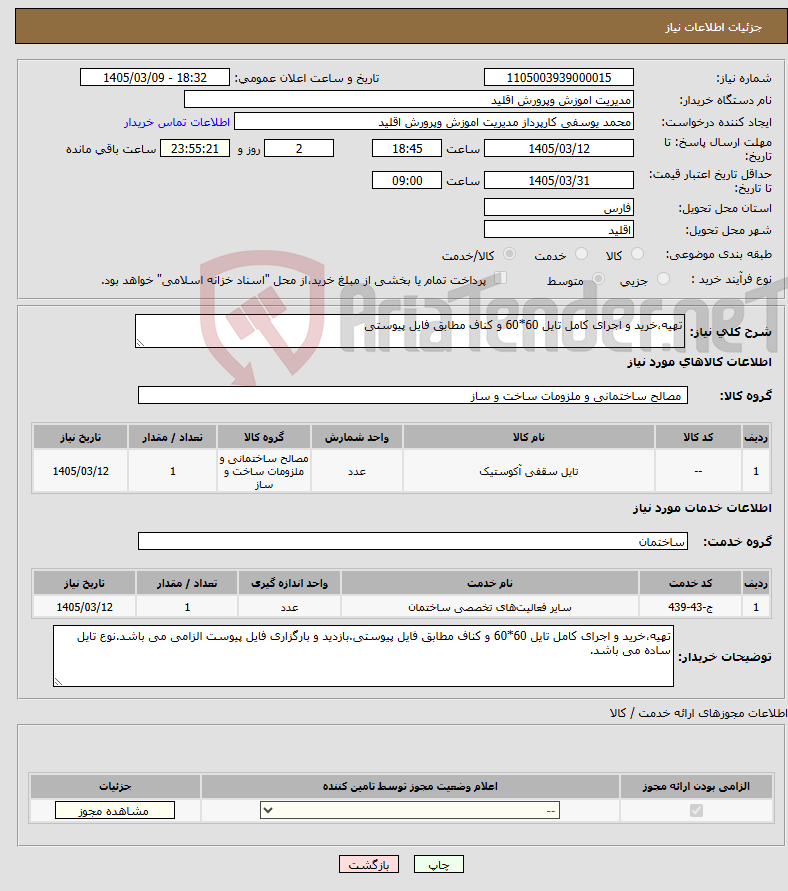The height and width of the screenshot is (891, 788).
Task: Open buyer contact info link اطلاعات تماس خریدار
Action: pyautogui.click(x=177, y=122)
